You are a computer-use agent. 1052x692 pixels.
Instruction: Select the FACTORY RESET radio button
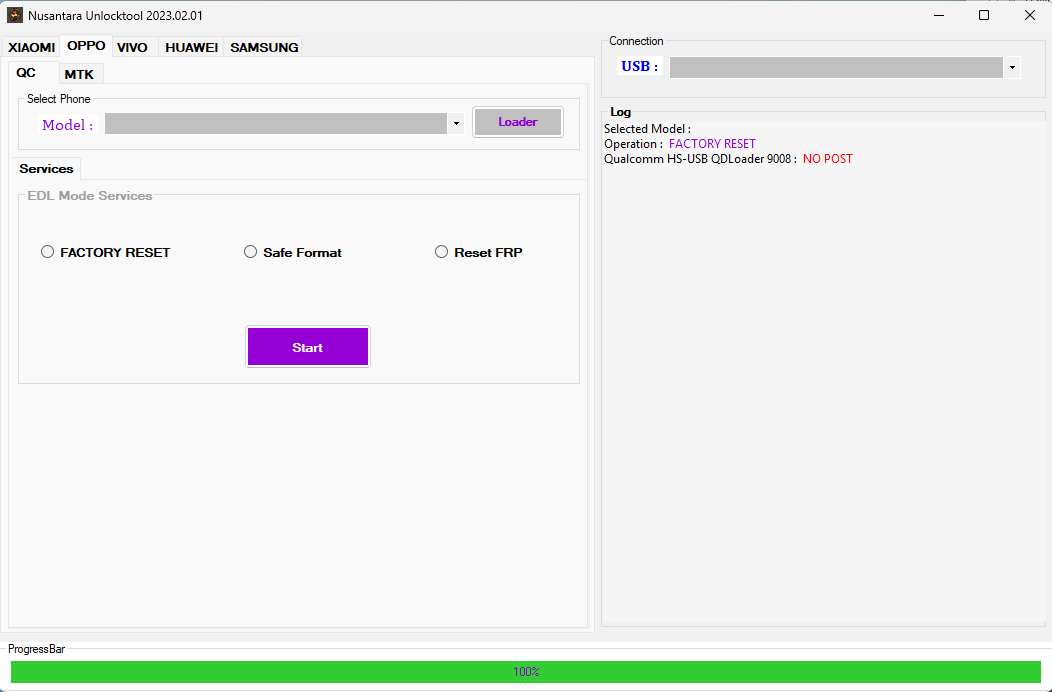click(x=47, y=251)
